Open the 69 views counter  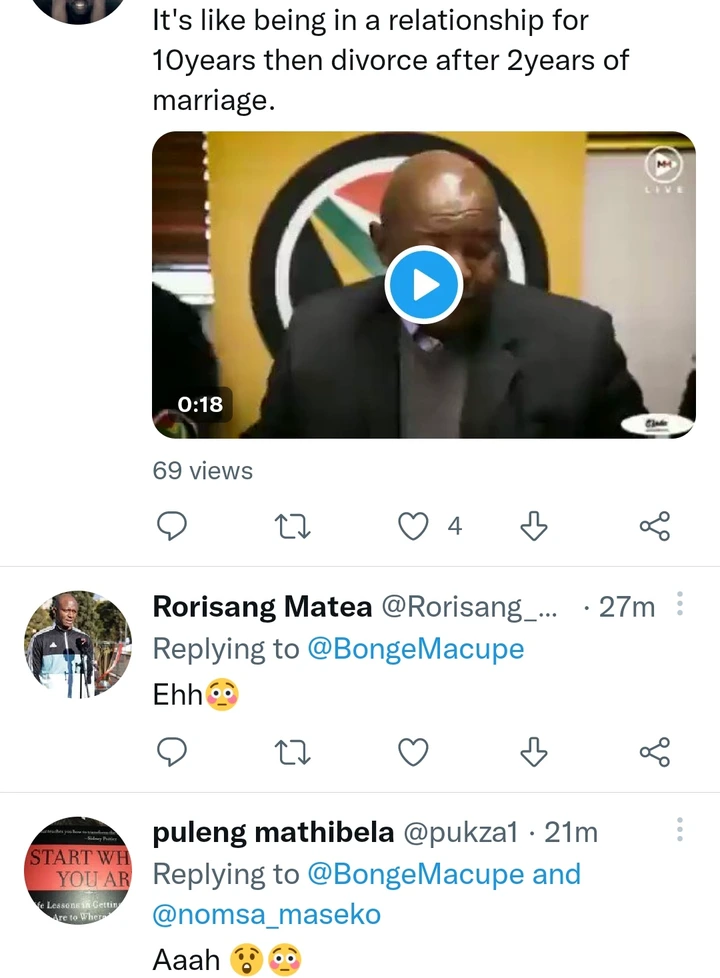(203, 471)
